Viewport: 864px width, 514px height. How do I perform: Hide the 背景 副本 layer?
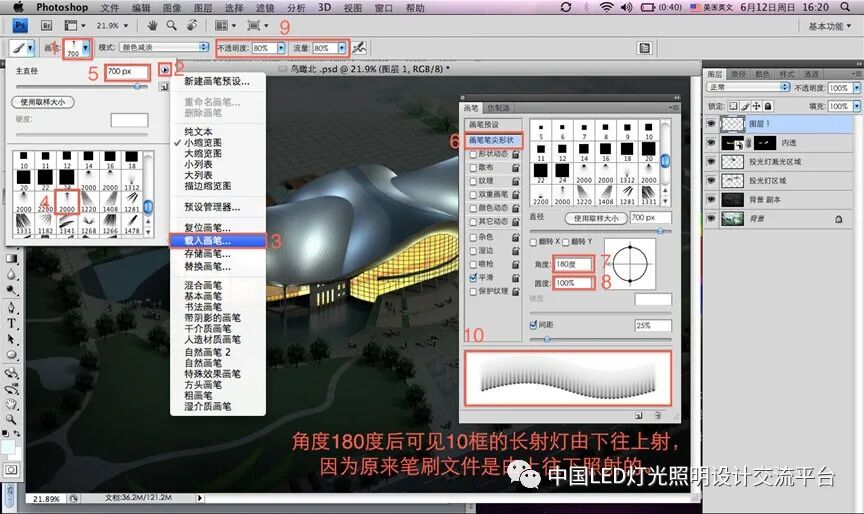click(x=711, y=199)
